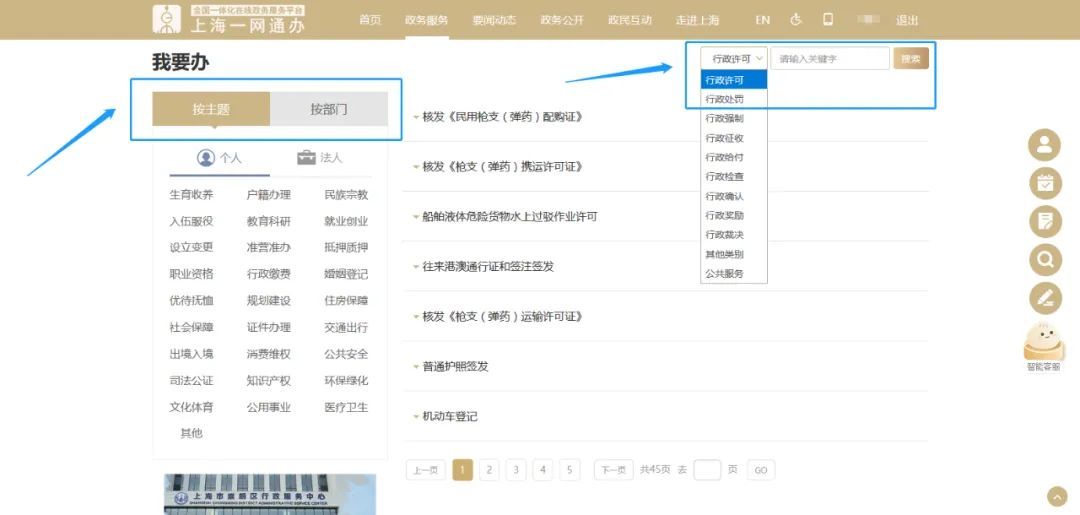The height and width of the screenshot is (515, 1080).
Task: Open the 智能客服 dumpling mascot assistant
Action: [1043, 346]
